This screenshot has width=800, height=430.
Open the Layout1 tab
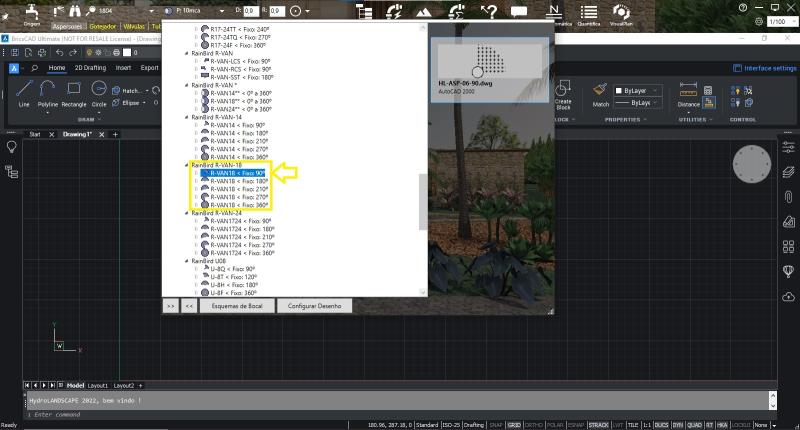[98, 385]
